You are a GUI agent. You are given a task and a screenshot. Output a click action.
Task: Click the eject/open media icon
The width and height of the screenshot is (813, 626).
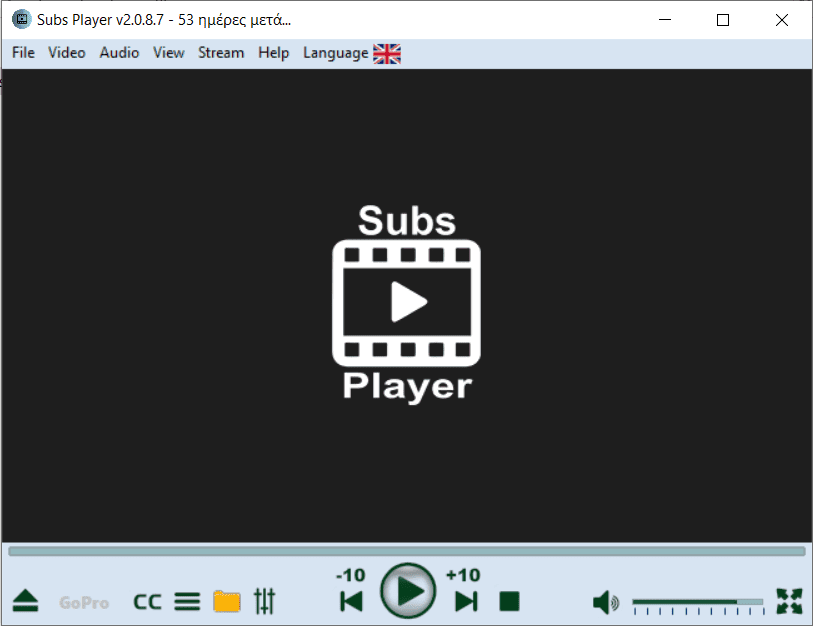pyautogui.click(x=25, y=601)
